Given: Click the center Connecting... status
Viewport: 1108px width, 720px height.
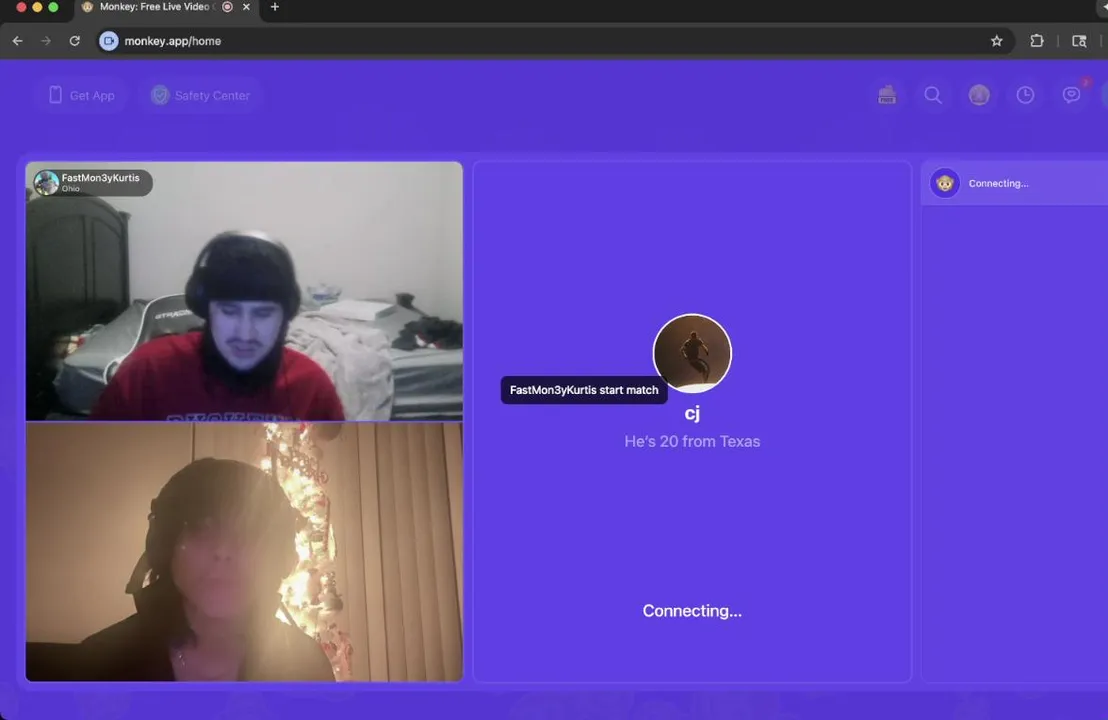Looking at the screenshot, I should click(x=692, y=610).
